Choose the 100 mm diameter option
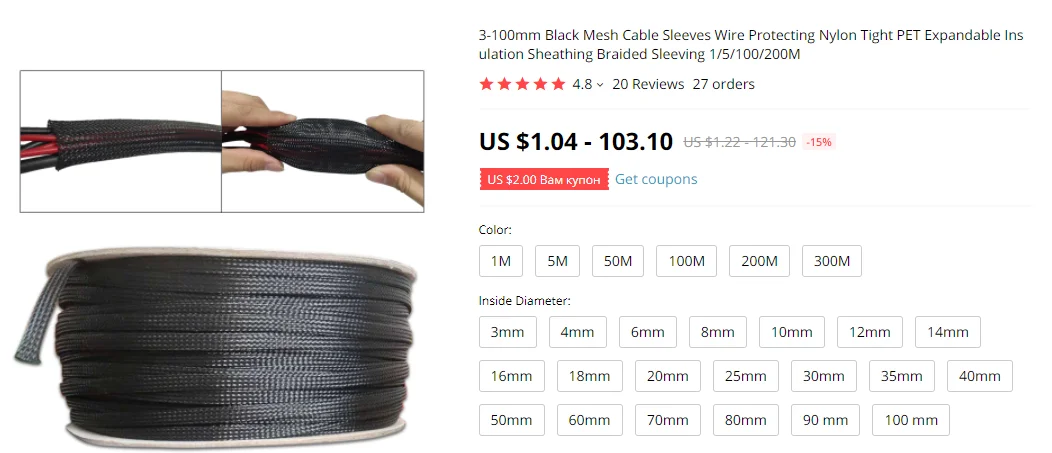 click(x=911, y=420)
